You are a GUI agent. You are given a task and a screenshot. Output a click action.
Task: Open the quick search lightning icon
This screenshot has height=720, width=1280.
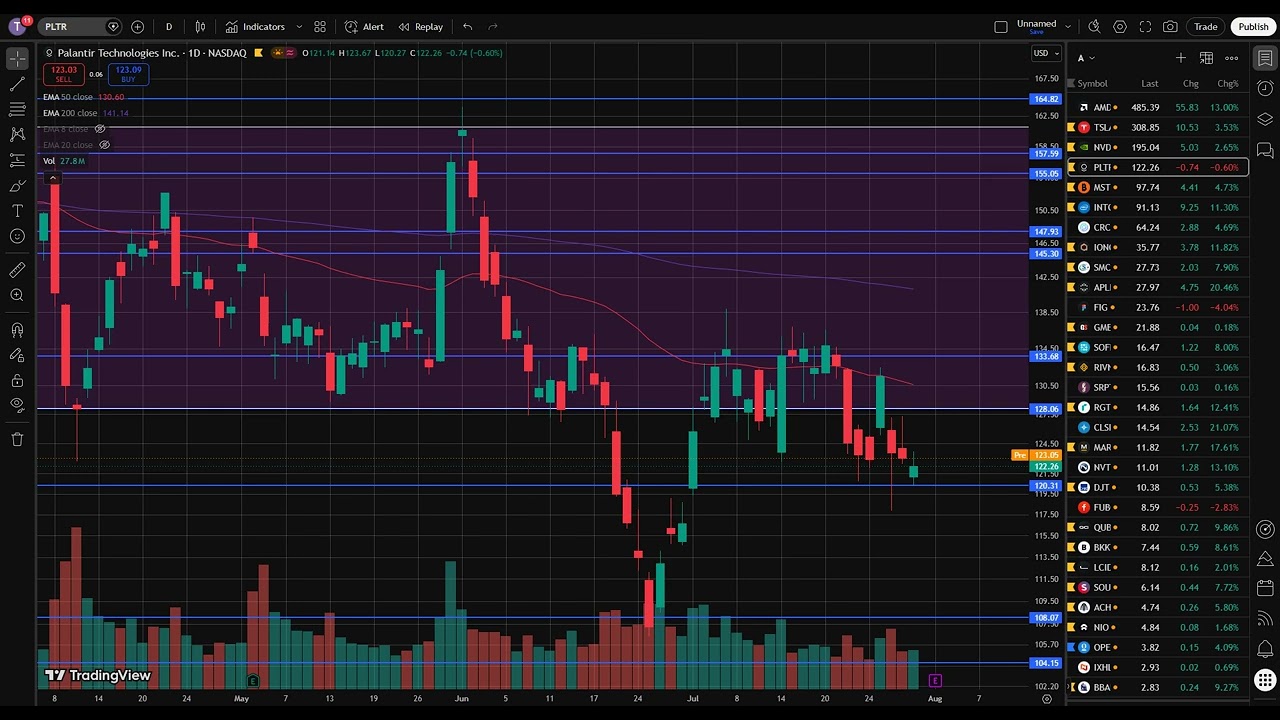[x=1094, y=27]
